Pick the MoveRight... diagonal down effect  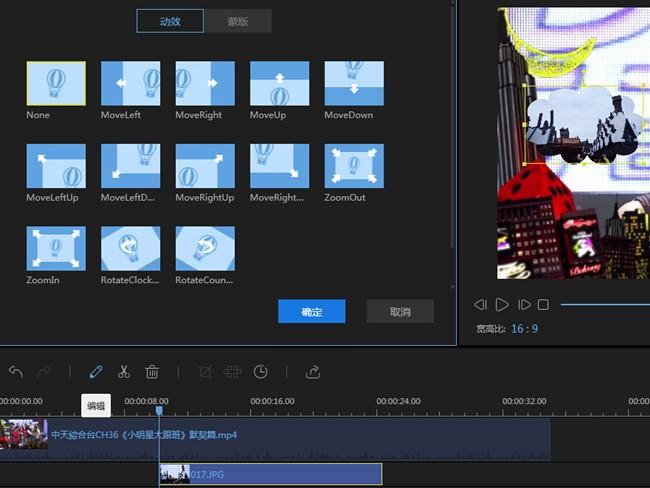[279, 166]
